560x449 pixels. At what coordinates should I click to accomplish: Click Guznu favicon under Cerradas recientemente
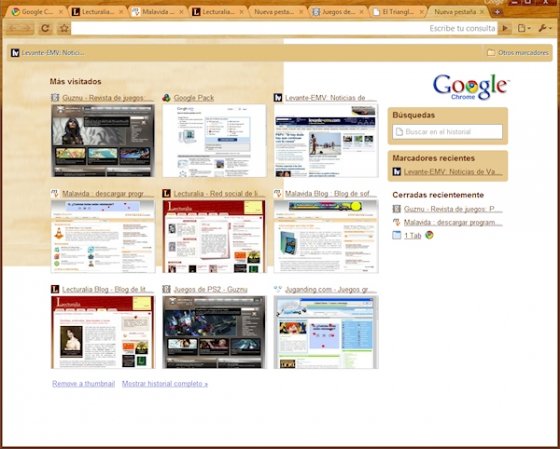396,209
